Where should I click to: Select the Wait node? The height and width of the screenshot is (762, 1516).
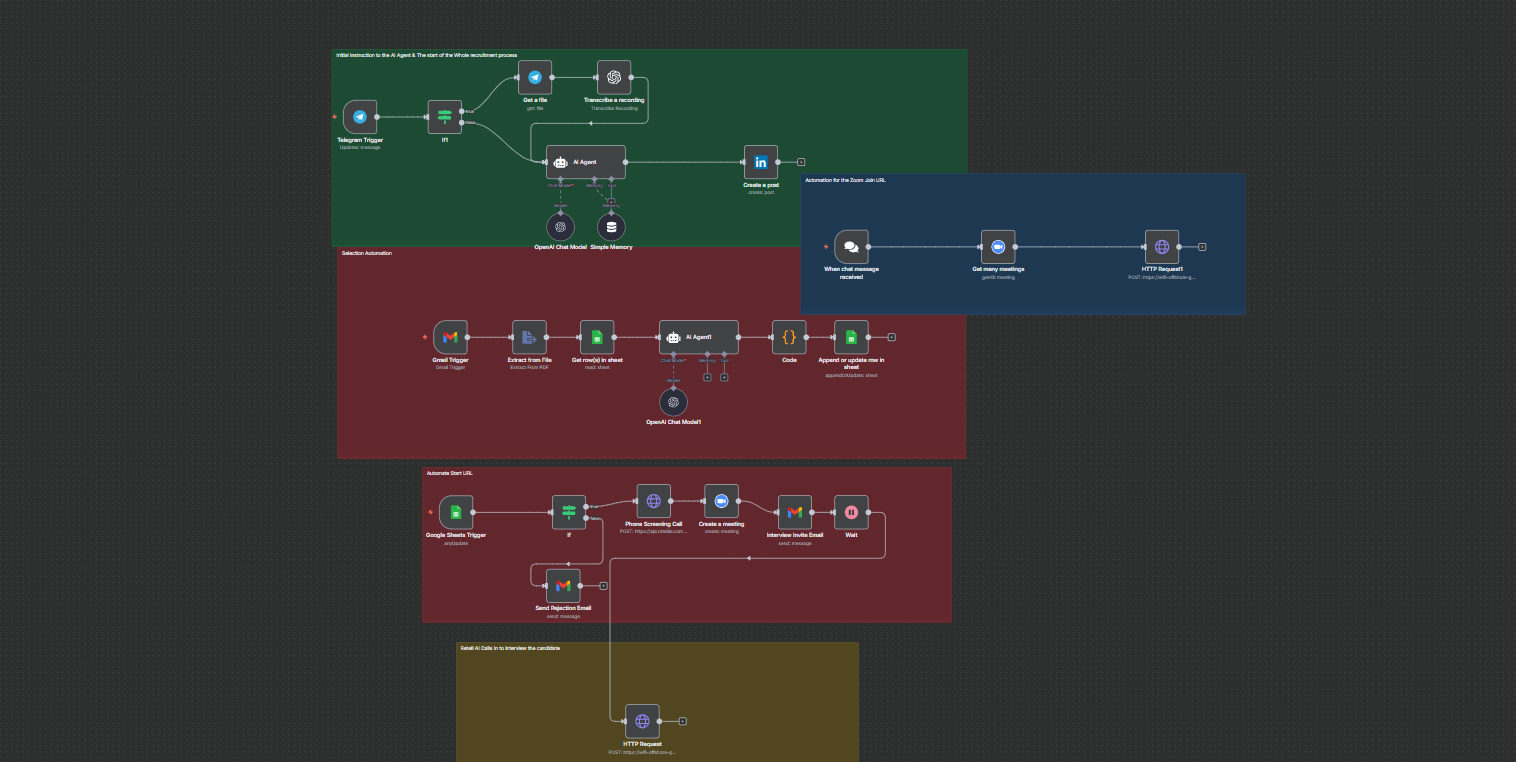click(850, 513)
